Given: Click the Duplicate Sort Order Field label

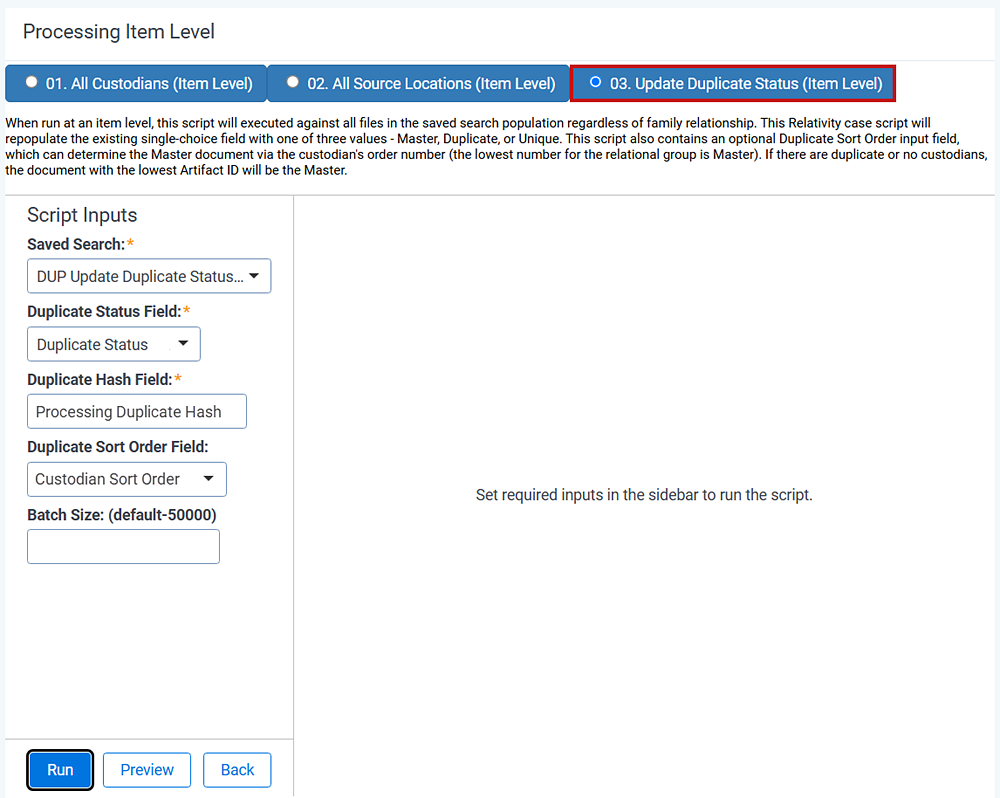Looking at the screenshot, I should click(x=118, y=447).
